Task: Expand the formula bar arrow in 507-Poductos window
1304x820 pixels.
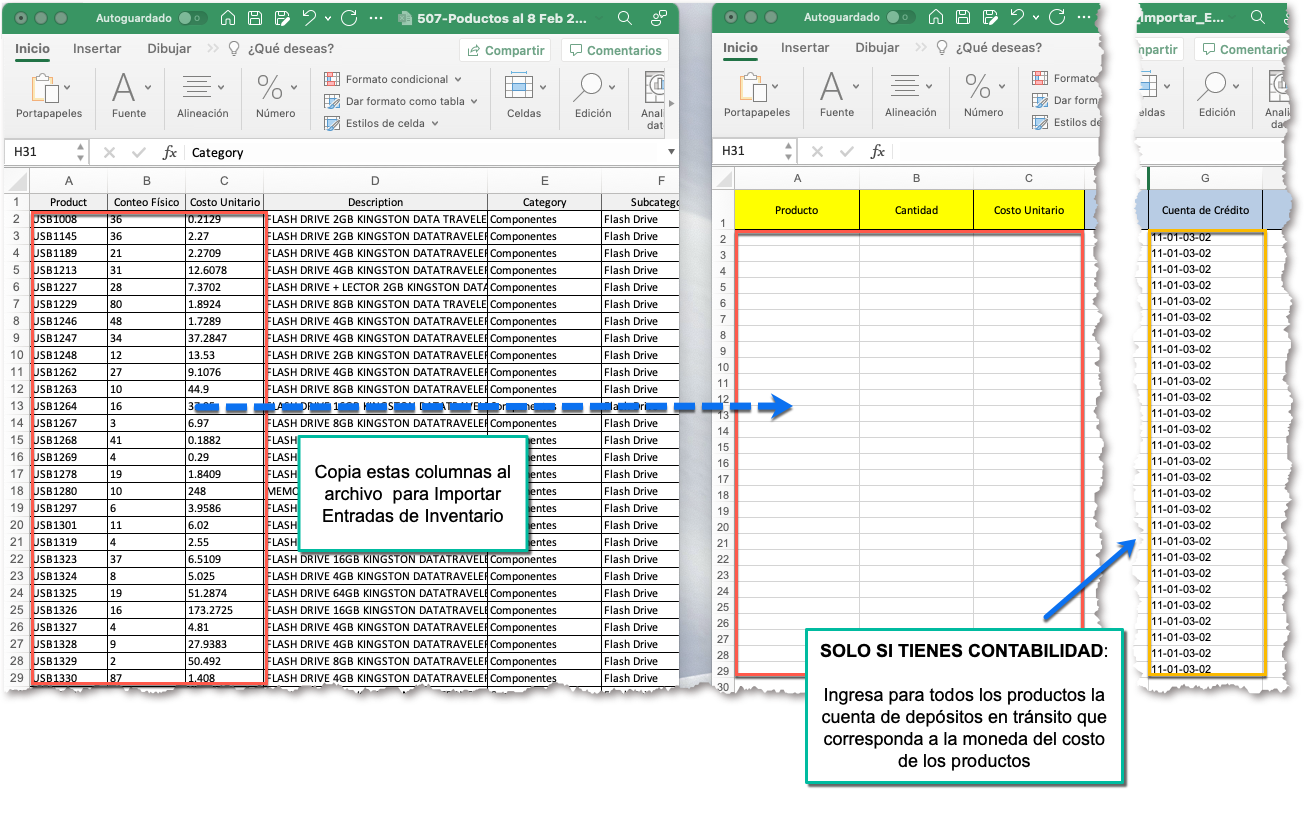Action: (x=671, y=152)
